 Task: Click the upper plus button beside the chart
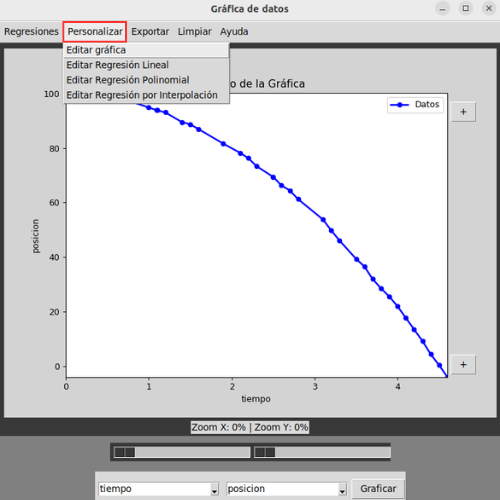pos(463,112)
